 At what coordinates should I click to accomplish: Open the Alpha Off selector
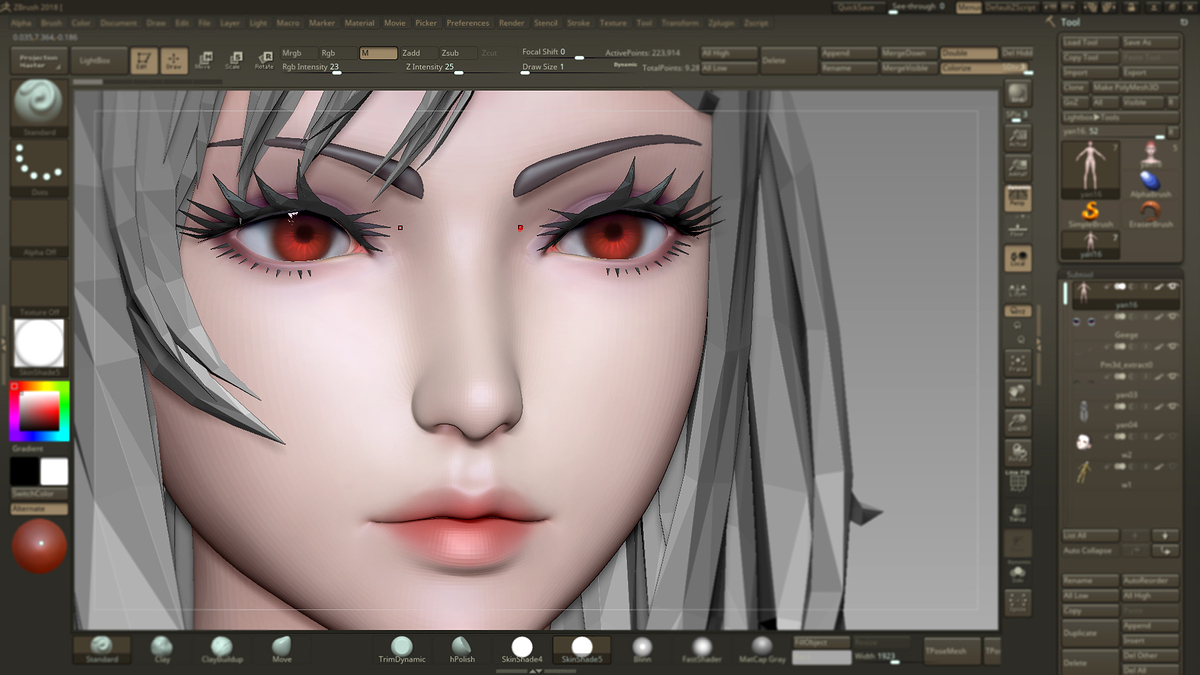[x=39, y=227]
